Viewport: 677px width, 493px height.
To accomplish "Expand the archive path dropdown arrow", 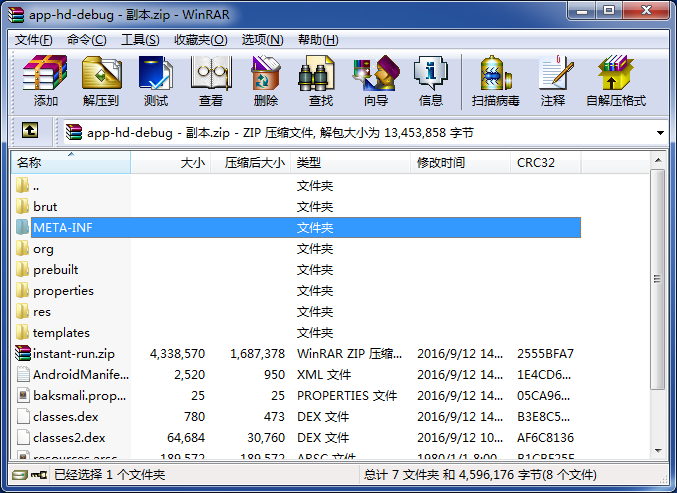I will pyautogui.click(x=661, y=132).
